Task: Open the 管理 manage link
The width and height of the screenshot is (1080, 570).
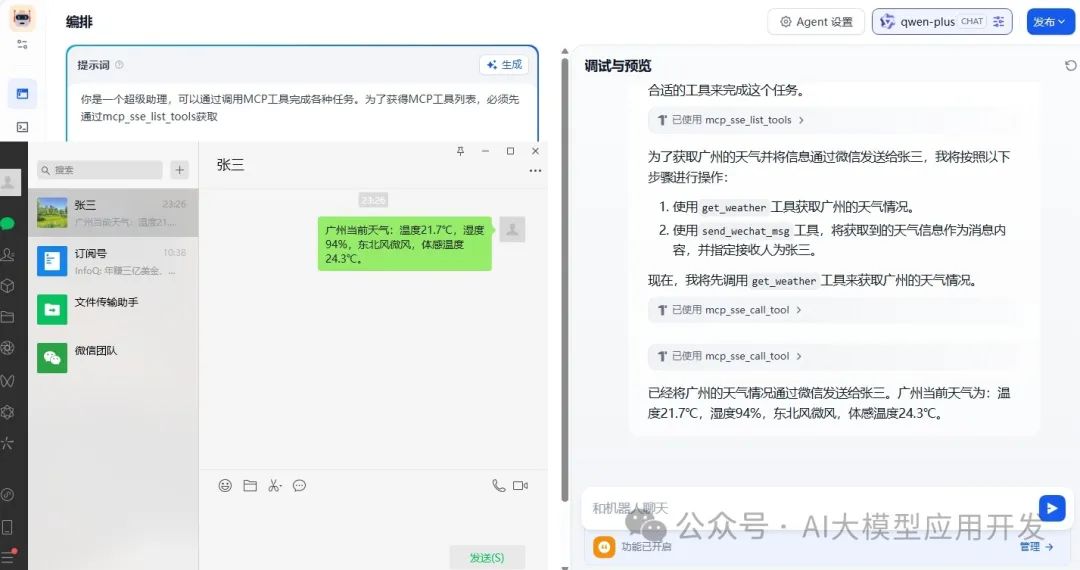Action: tap(1037, 547)
